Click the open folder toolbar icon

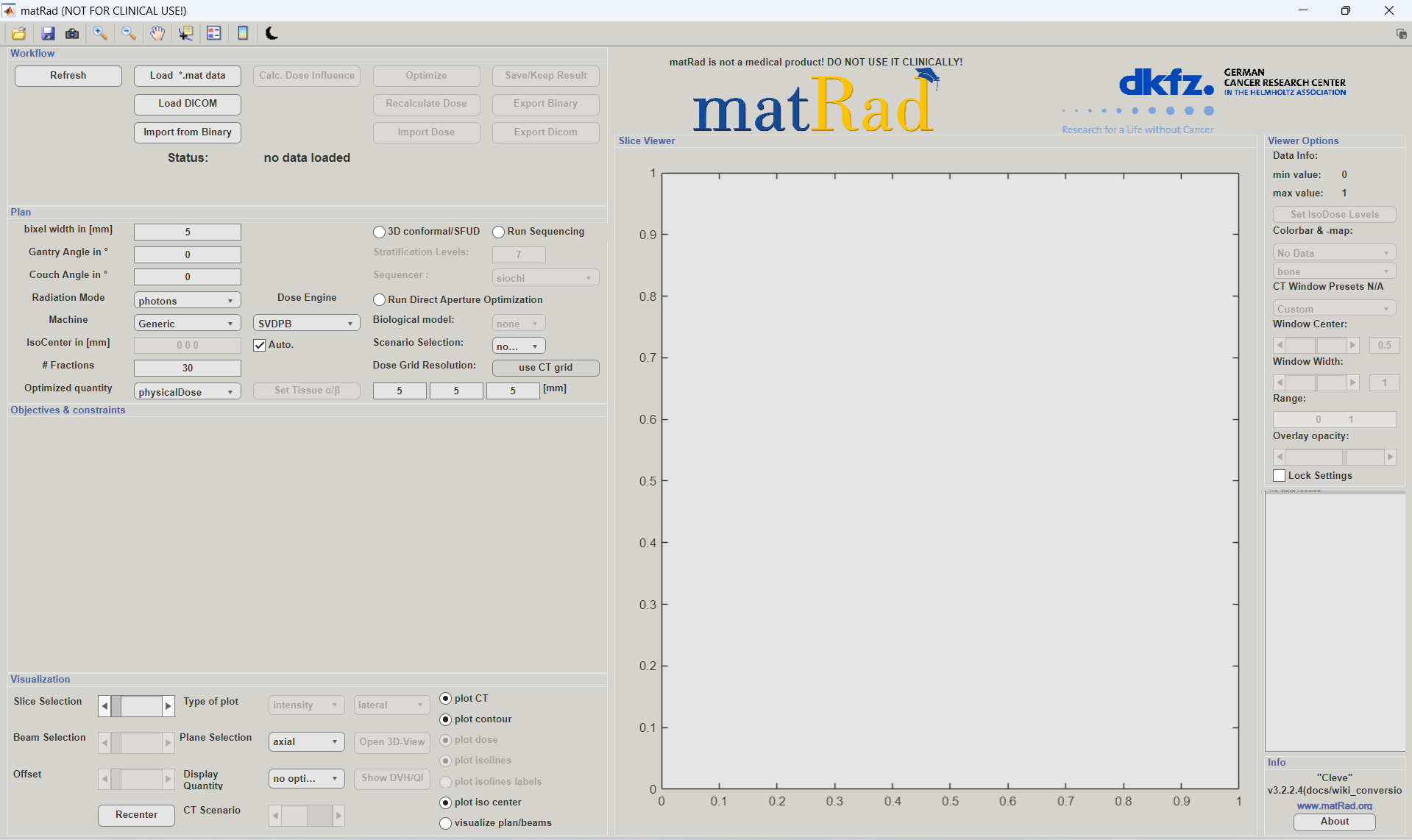pyautogui.click(x=18, y=33)
